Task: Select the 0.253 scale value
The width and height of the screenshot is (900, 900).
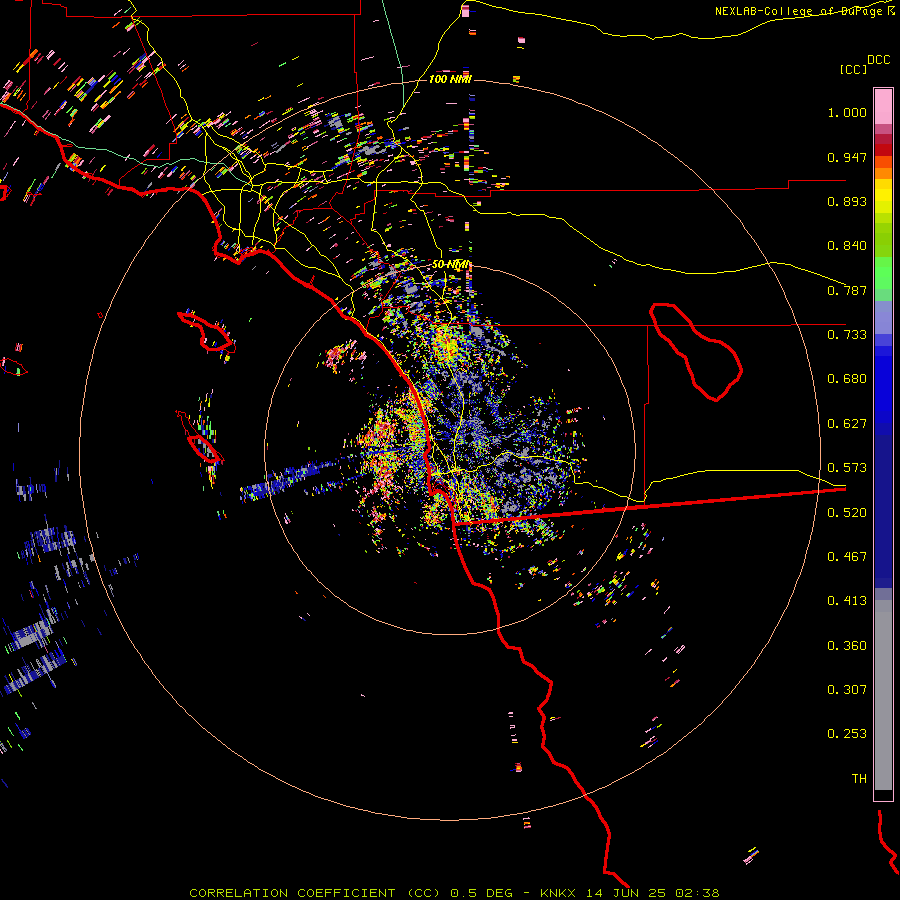Action: coord(847,734)
